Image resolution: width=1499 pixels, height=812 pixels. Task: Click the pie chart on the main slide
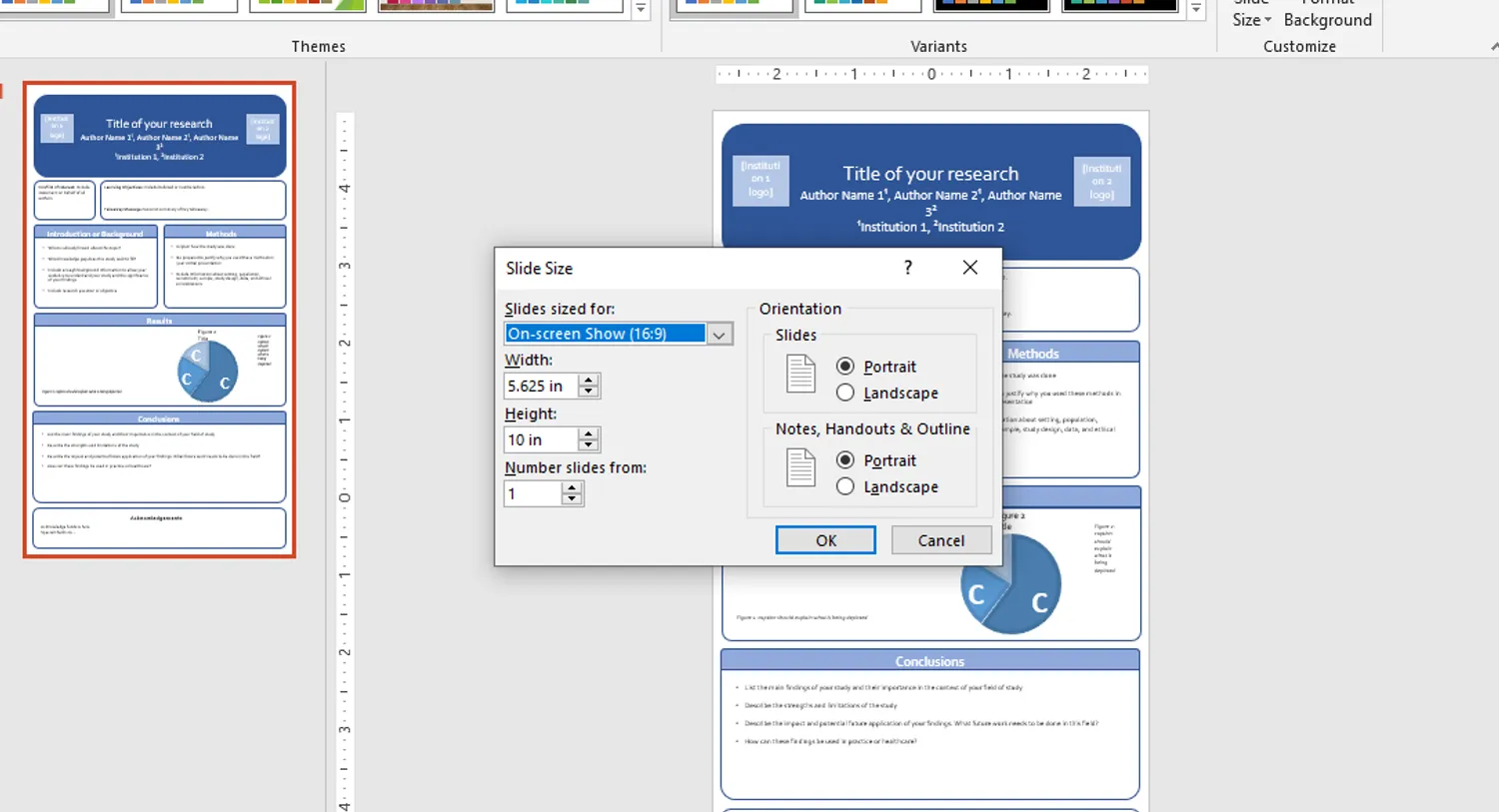click(1010, 583)
